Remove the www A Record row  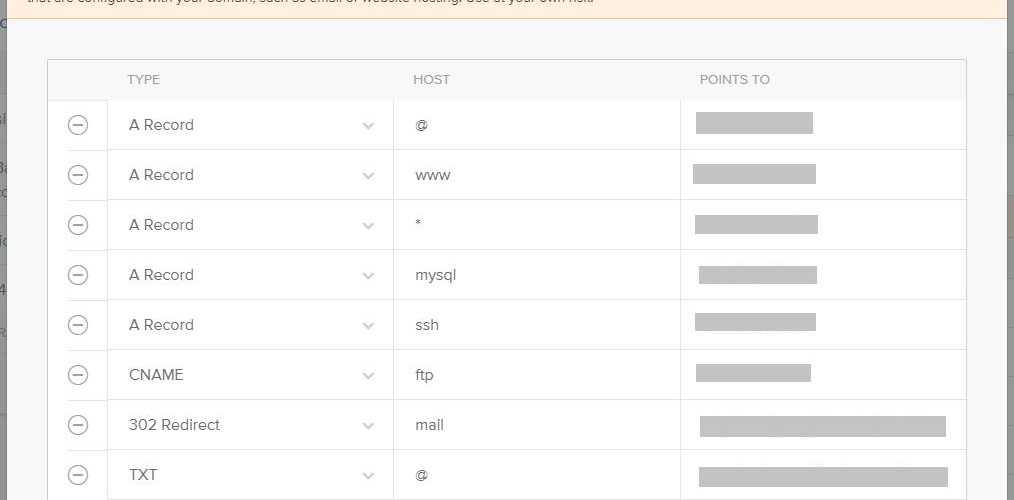pos(78,175)
